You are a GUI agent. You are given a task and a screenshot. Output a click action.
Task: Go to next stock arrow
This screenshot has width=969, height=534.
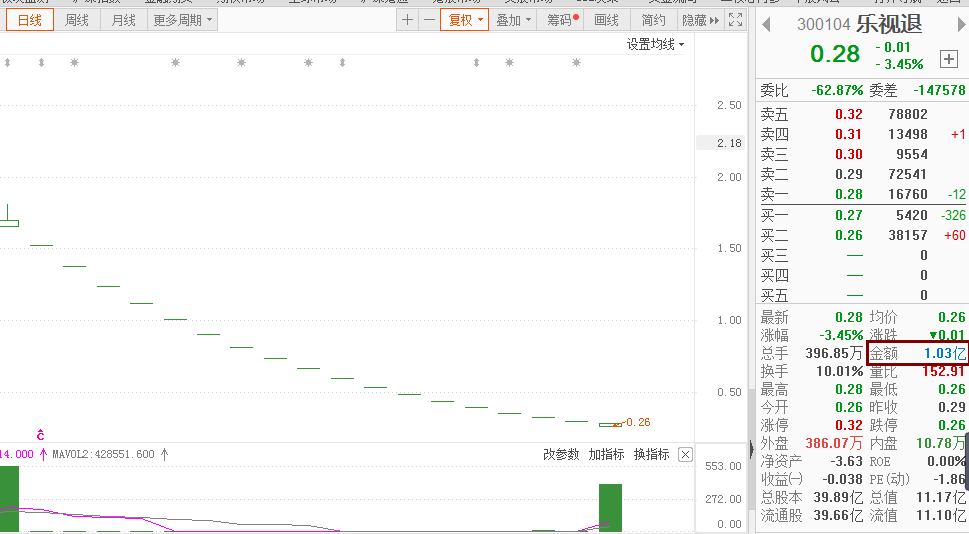[962, 25]
